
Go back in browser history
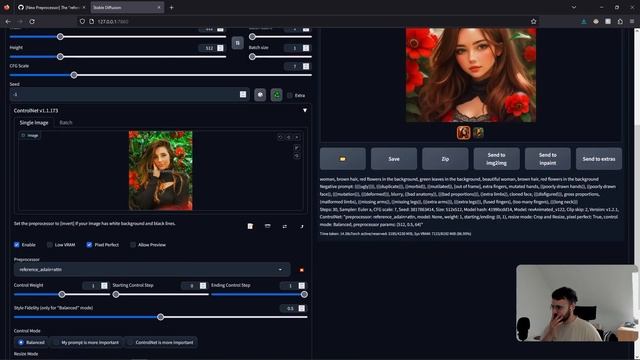pyautogui.click(x=8, y=21)
